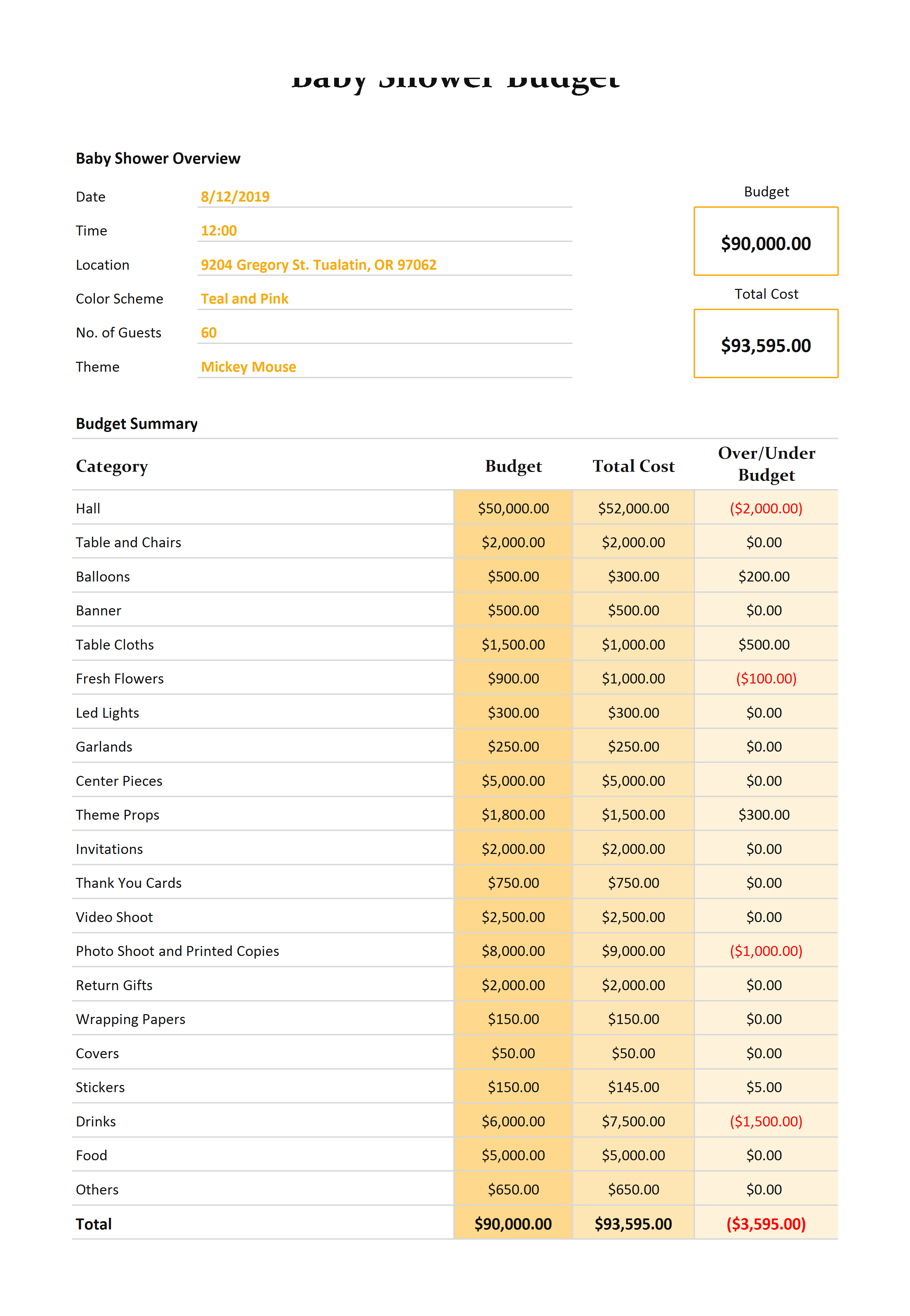
Task: Click Drinks budget $6,000.00
Action: [513, 1122]
